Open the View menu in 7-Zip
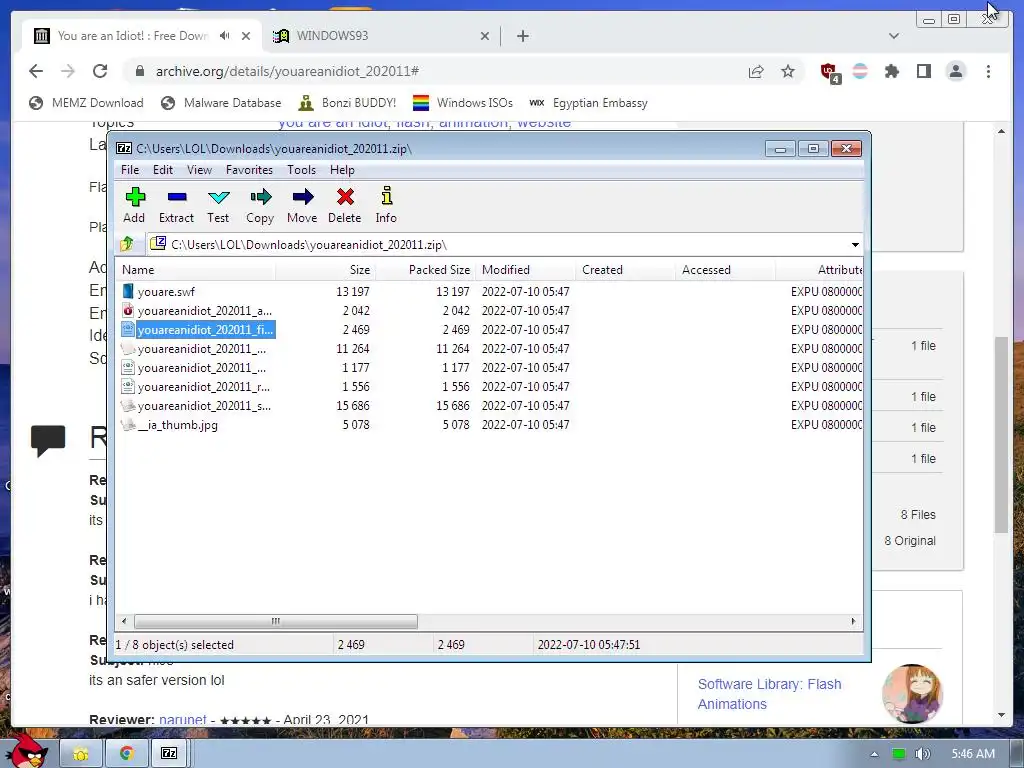The height and width of the screenshot is (768, 1024). click(199, 170)
